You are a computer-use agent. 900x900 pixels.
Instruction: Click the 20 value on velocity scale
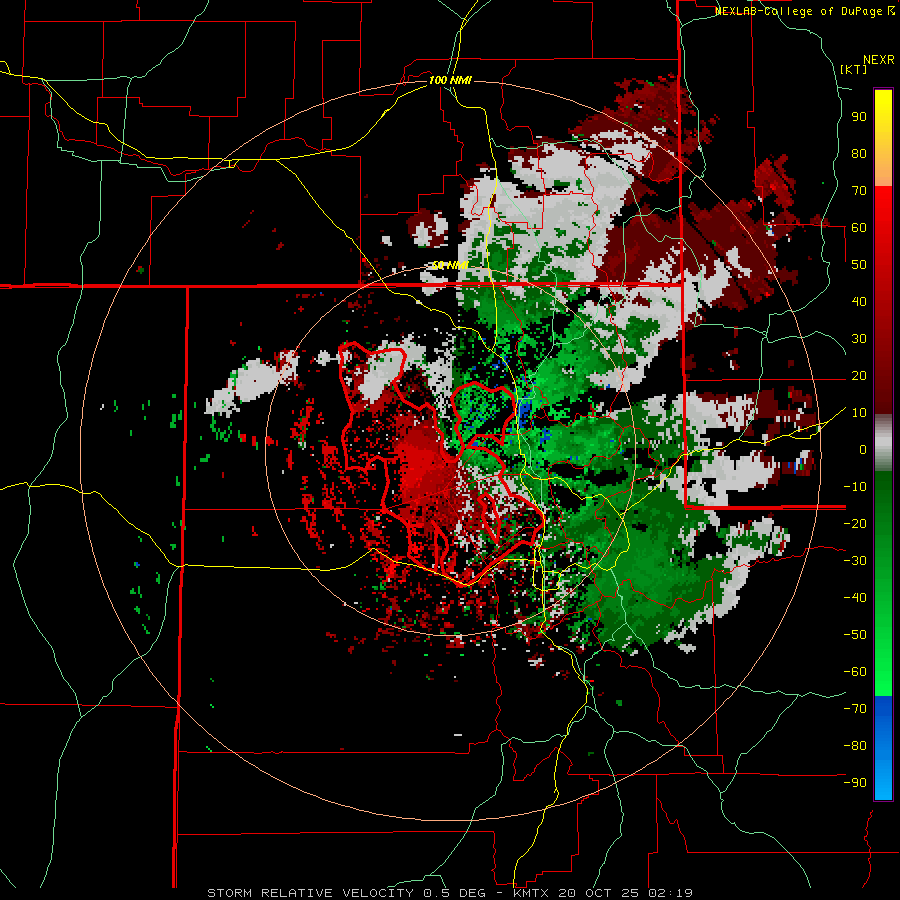pyautogui.click(x=859, y=375)
